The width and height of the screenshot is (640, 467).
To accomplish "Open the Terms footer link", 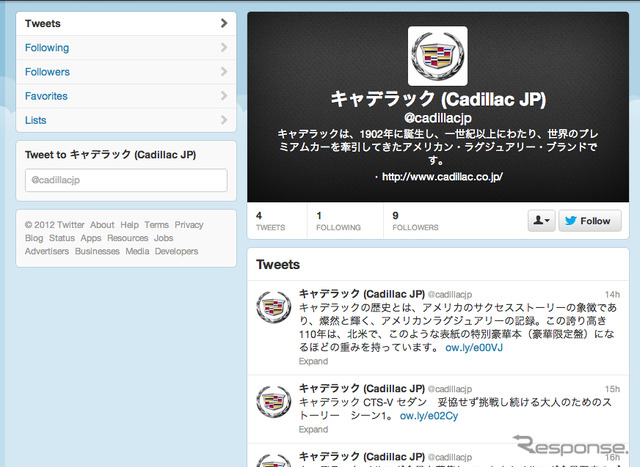I will pyautogui.click(x=156, y=225).
